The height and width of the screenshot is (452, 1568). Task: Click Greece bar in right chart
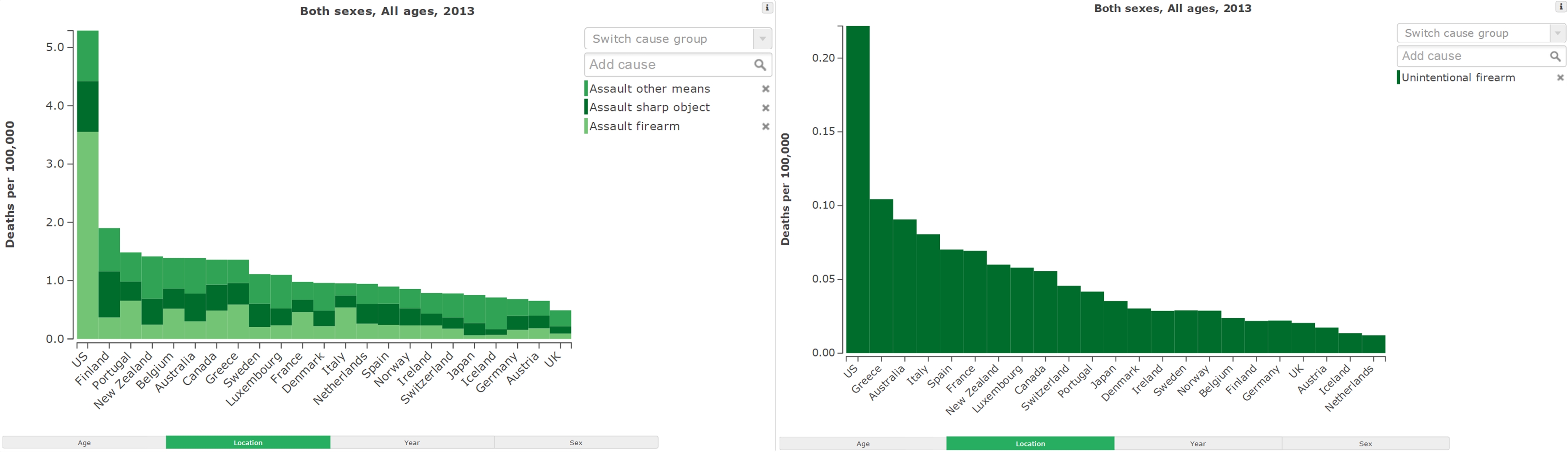click(881, 276)
